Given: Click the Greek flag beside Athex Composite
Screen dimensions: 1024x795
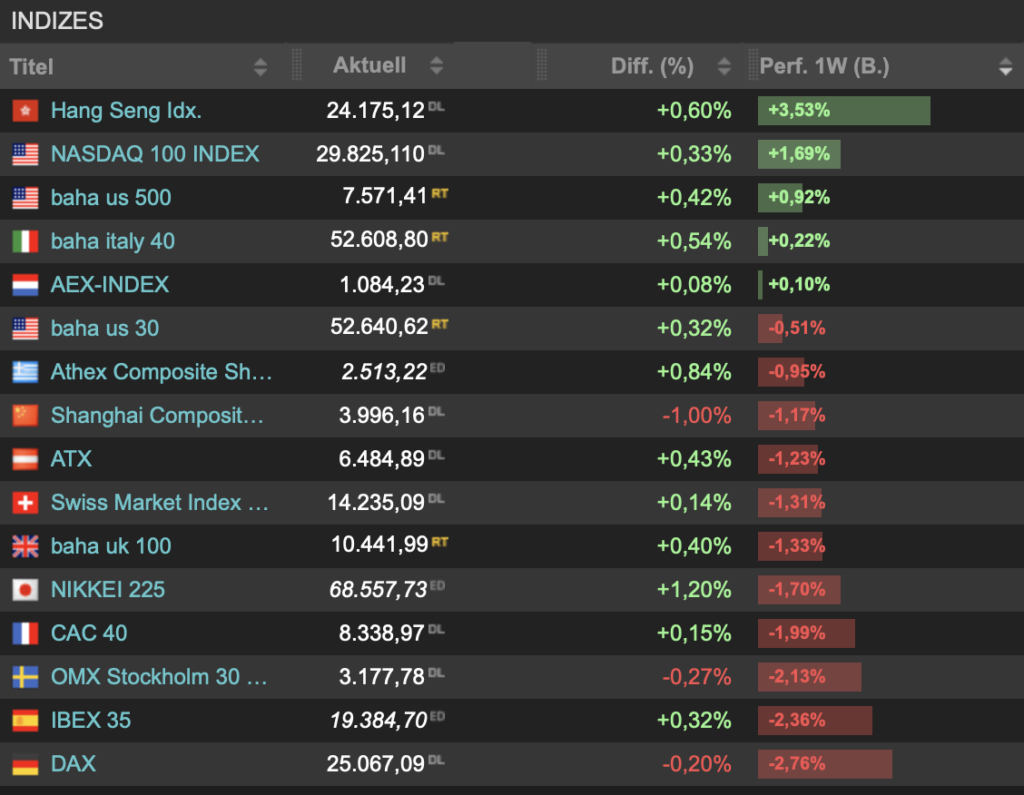Looking at the screenshot, I should [x=25, y=372].
